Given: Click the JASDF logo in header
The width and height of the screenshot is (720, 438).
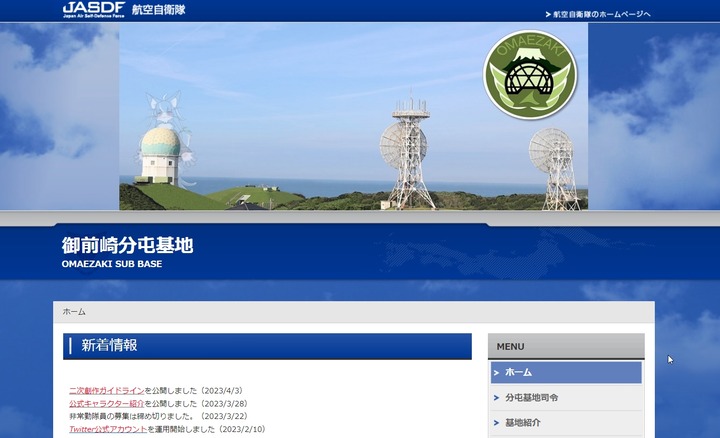Looking at the screenshot, I should coord(94,9).
